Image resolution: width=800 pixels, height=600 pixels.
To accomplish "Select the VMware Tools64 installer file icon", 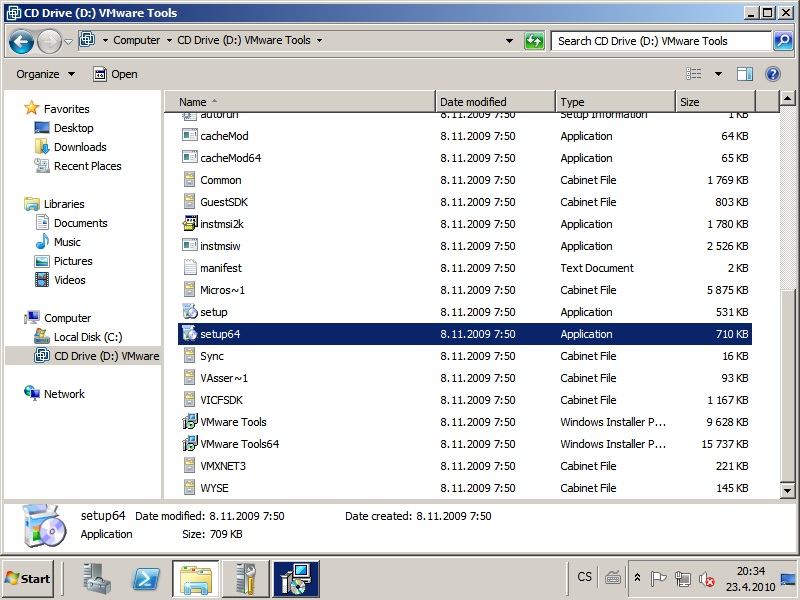I will coord(190,444).
